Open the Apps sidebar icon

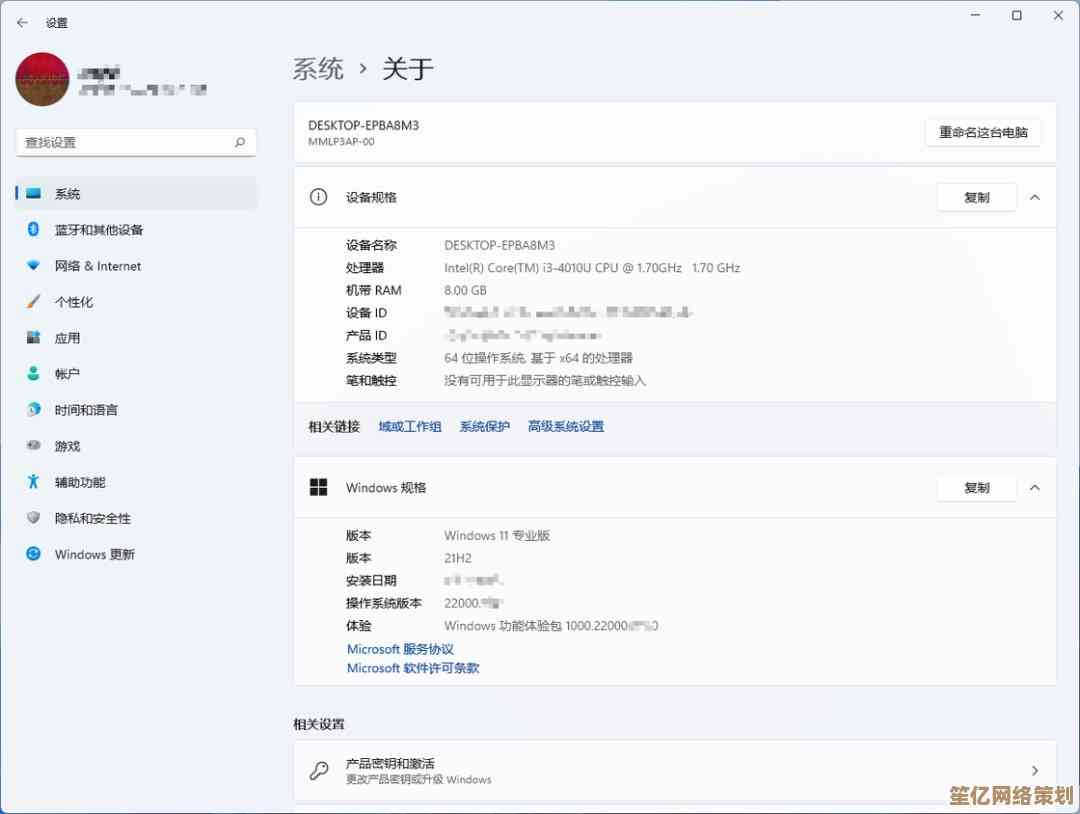click(x=34, y=338)
